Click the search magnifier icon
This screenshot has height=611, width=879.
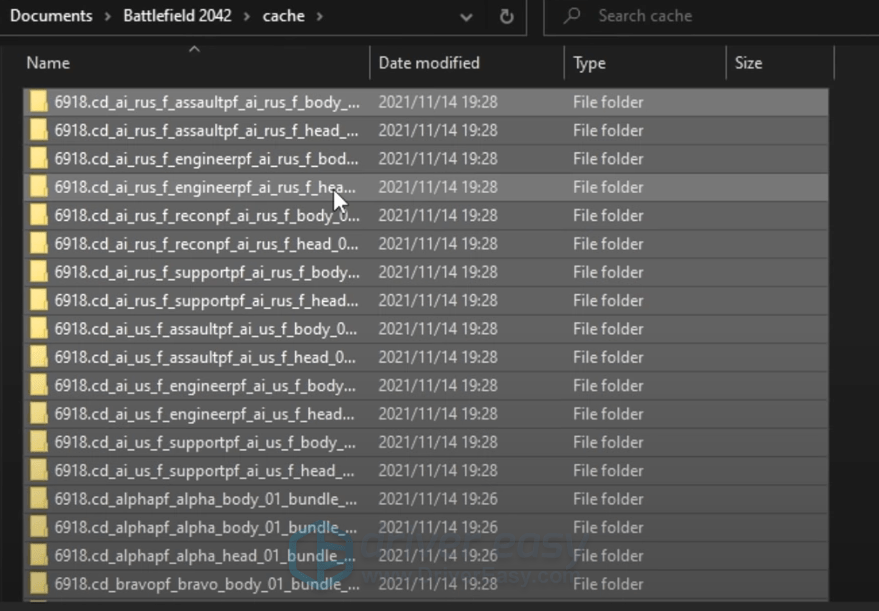(x=572, y=16)
